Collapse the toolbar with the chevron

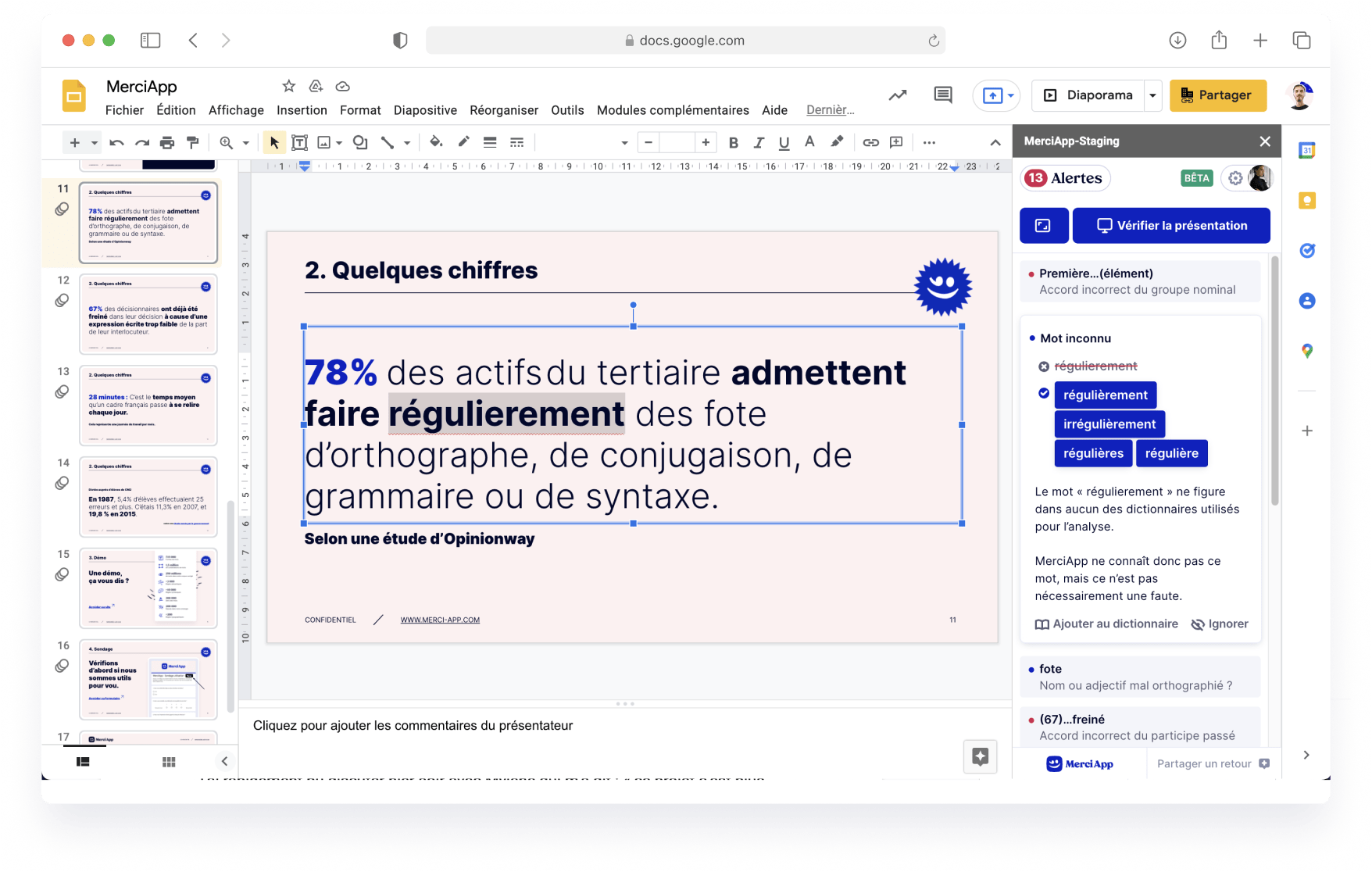point(995,142)
